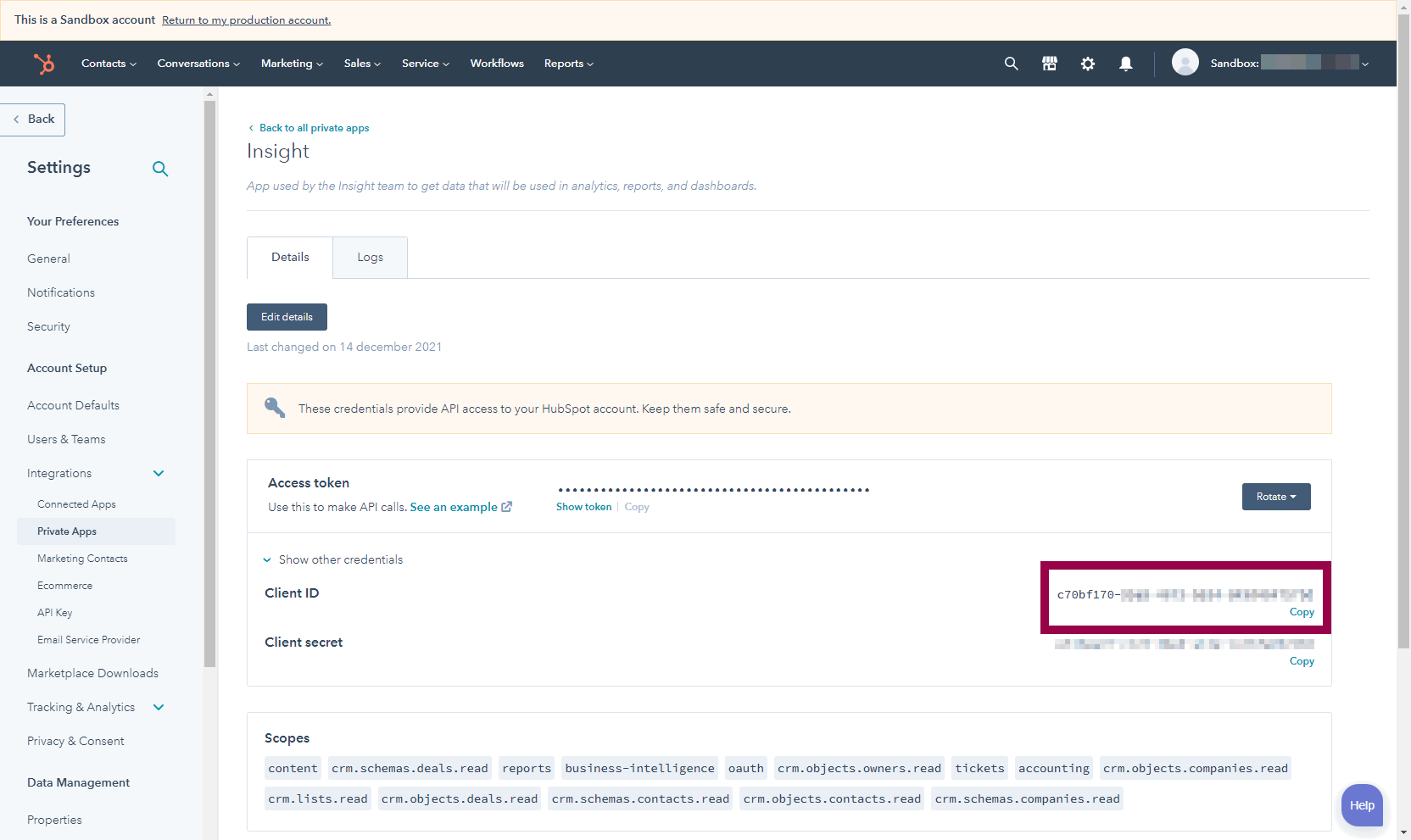Open the Help chat widget

[x=1362, y=805]
